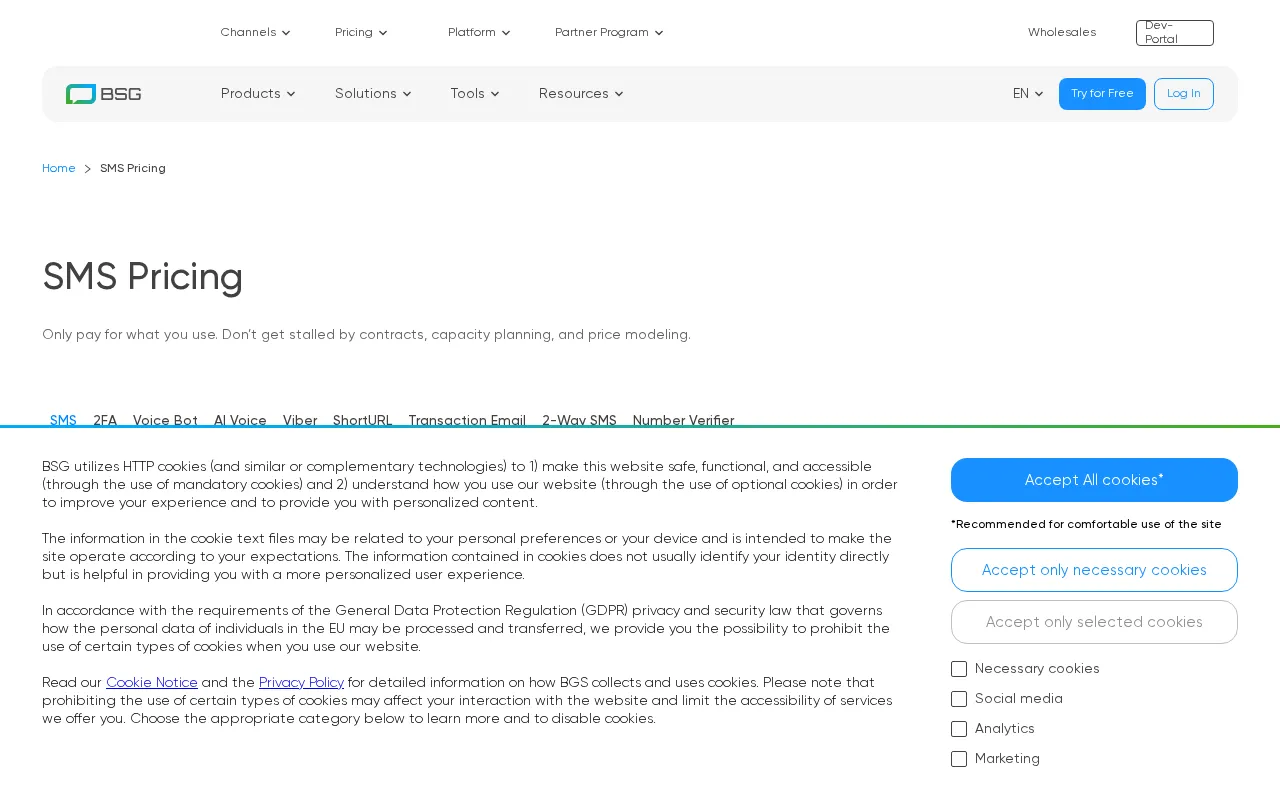Image resolution: width=1280 pixels, height=800 pixels.
Task: Open the Wholesales link
Action: coord(1062,32)
